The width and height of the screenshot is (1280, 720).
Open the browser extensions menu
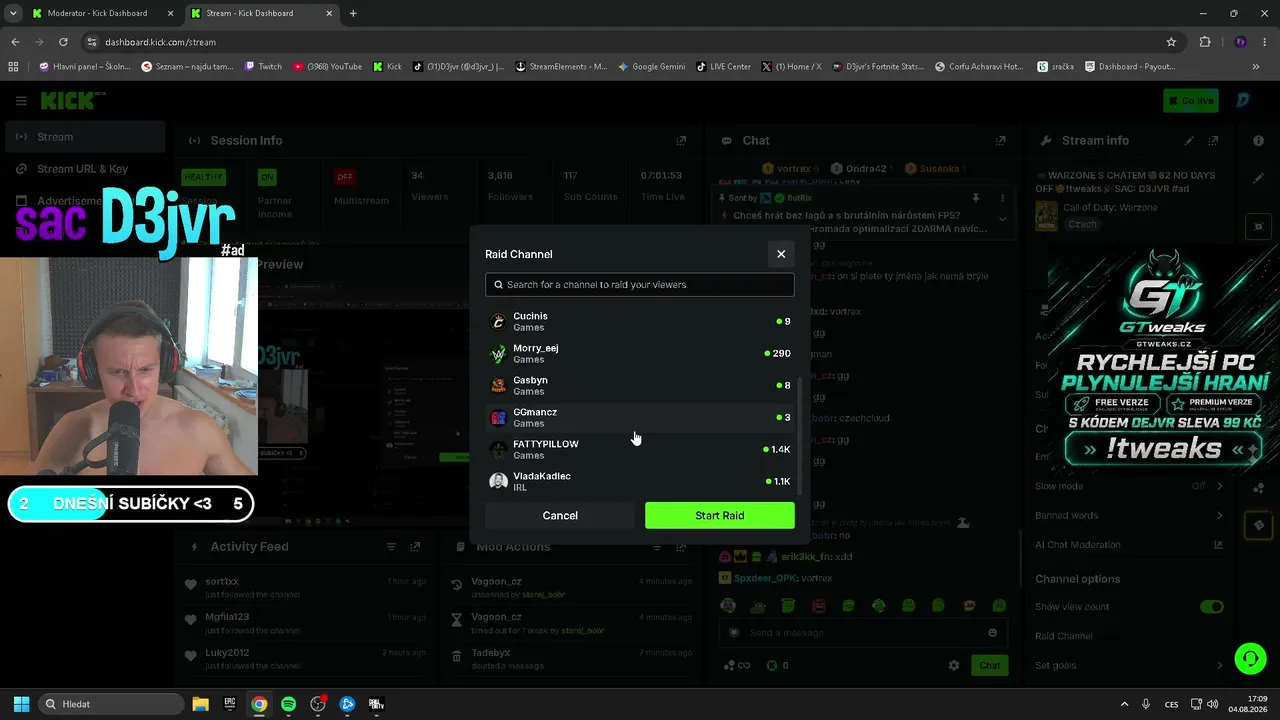pos(1205,42)
